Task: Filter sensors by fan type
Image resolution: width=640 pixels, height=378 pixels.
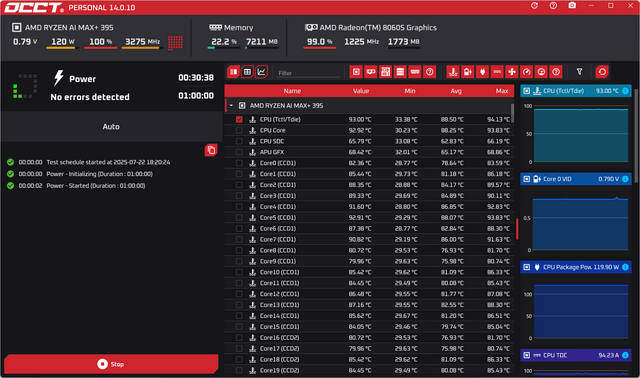Action: [512, 72]
